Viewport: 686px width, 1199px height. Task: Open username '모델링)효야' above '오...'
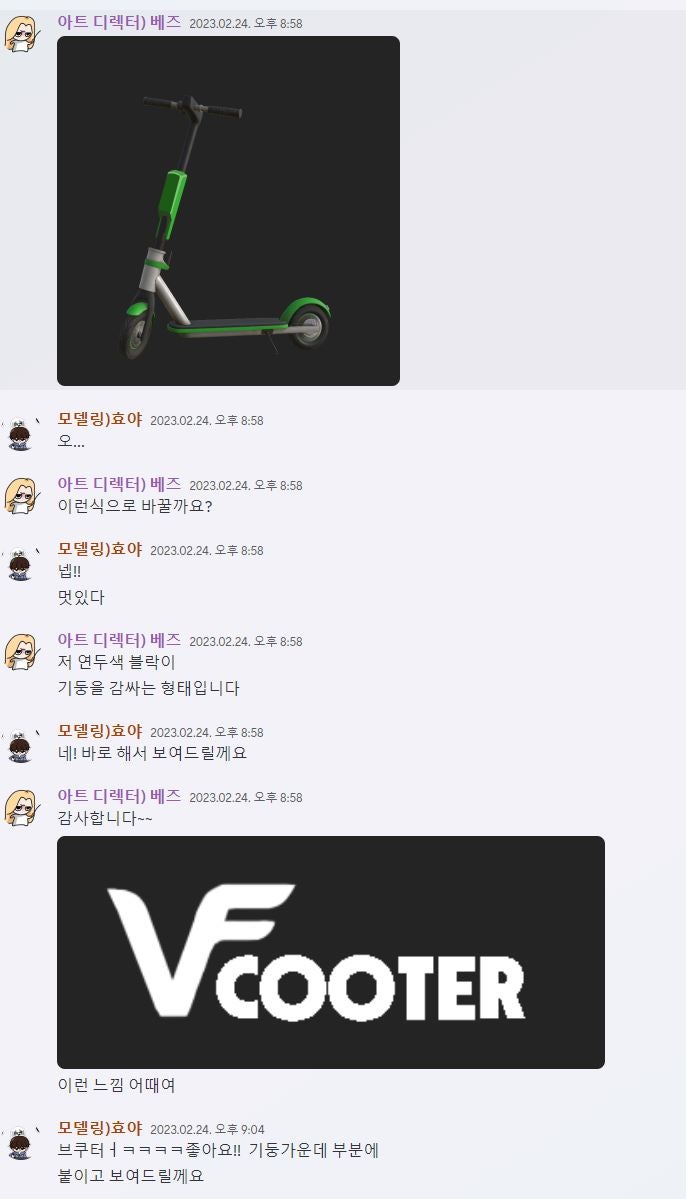pos(100,419)
